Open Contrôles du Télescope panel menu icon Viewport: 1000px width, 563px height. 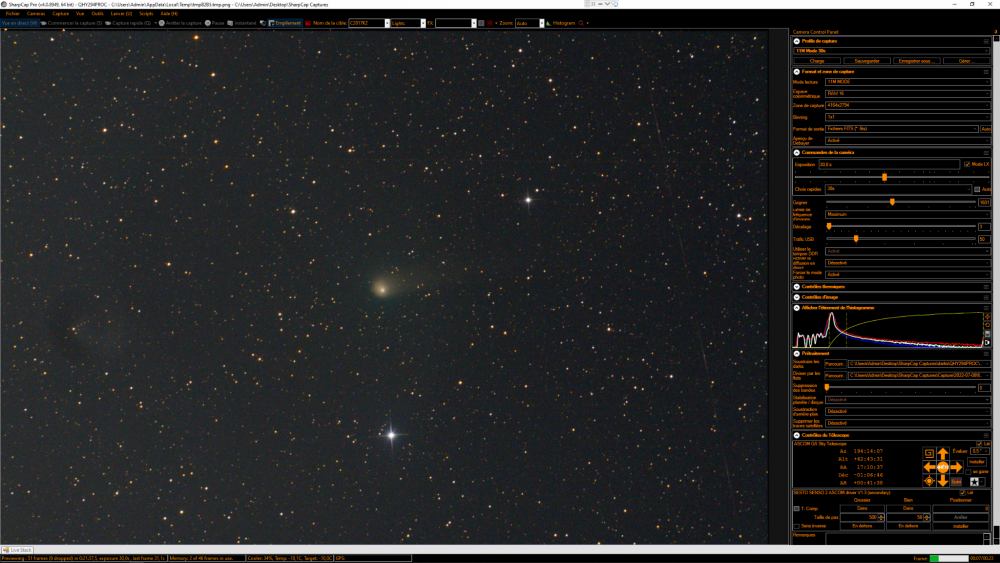point(986,435)
